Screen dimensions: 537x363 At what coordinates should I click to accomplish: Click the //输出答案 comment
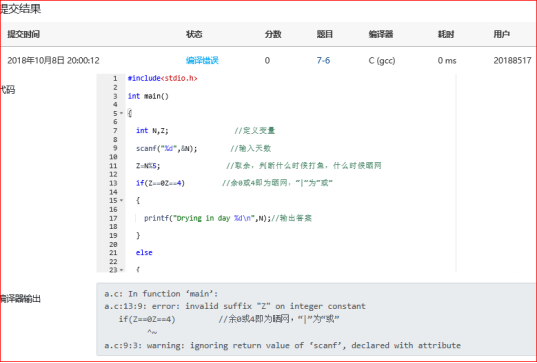coord(291,218)
